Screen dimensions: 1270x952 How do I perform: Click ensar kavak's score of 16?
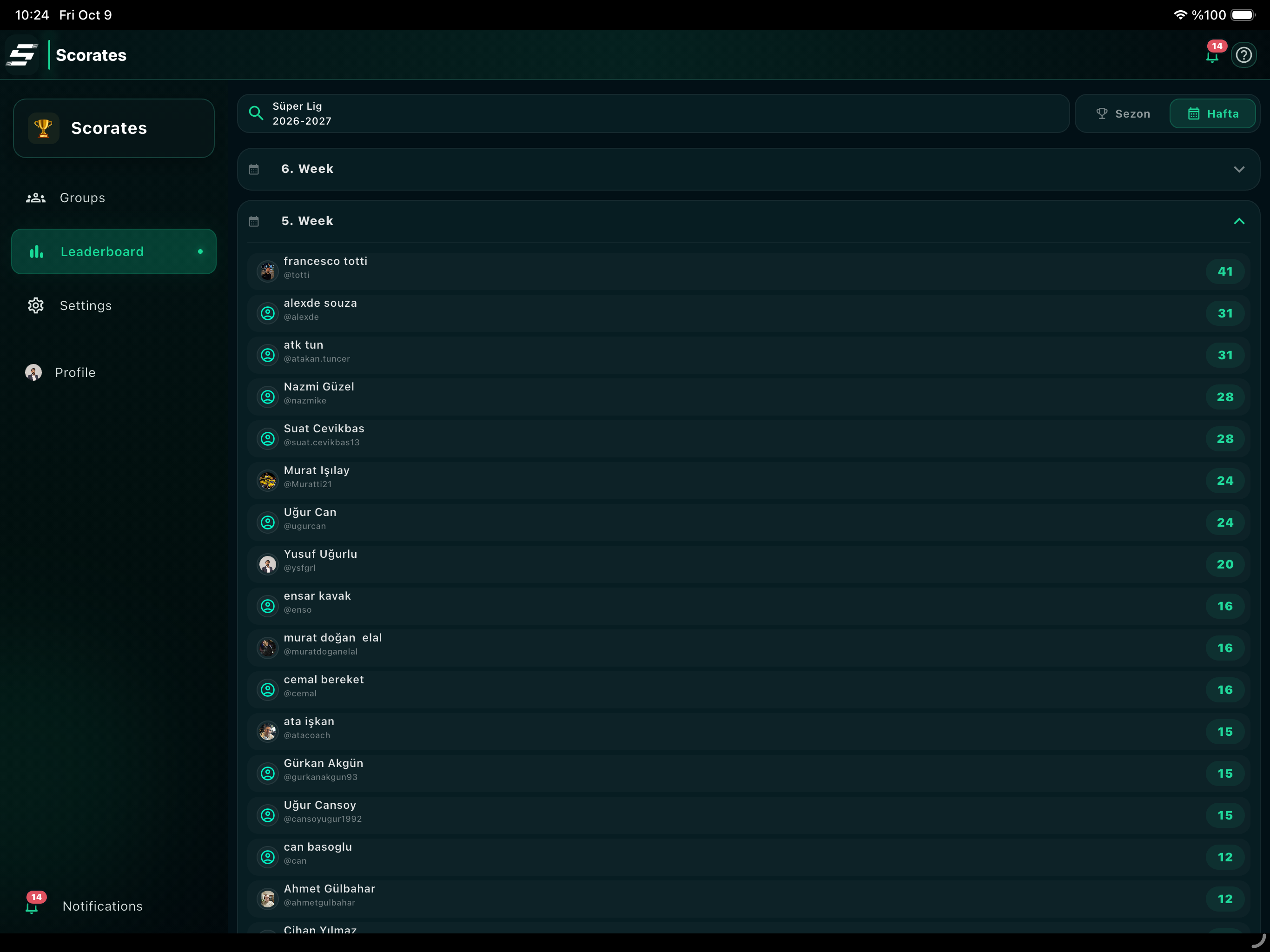tap(1224, 606)
